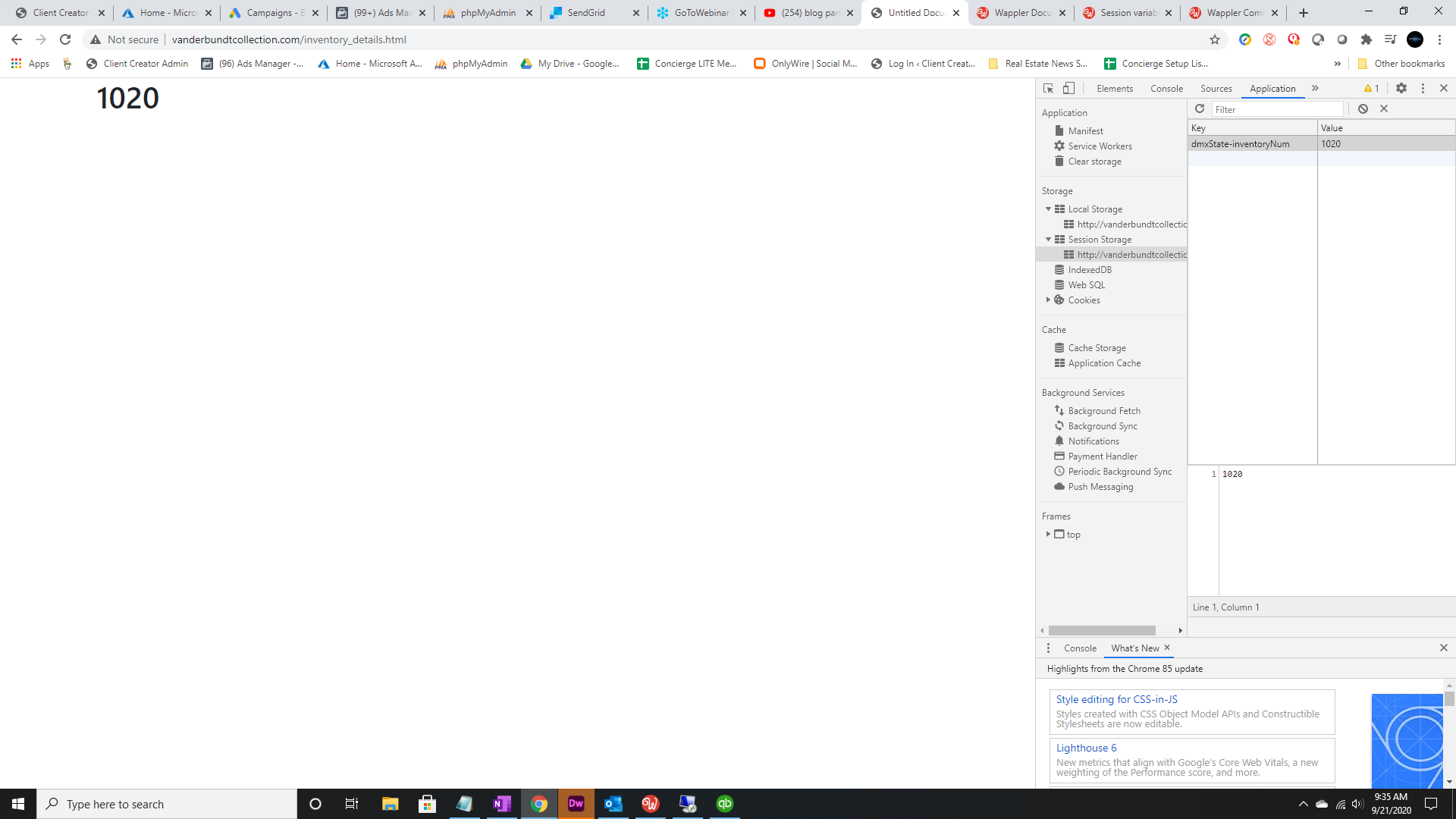Open Application Cache item
Screen dimensions: 1456x819
[x=1104, y=363]
